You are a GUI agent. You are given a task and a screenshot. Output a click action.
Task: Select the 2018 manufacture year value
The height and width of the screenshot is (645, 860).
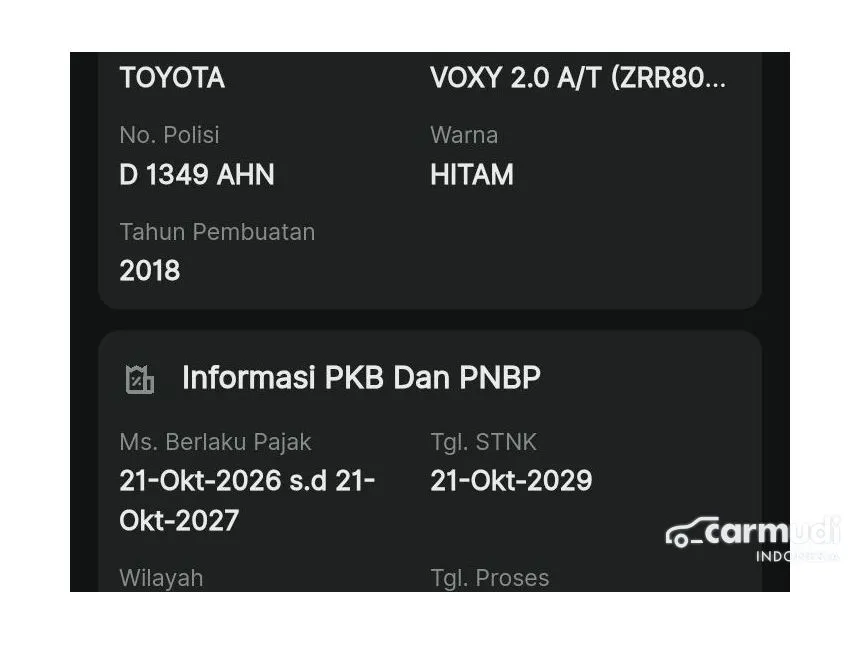(150, 271)
